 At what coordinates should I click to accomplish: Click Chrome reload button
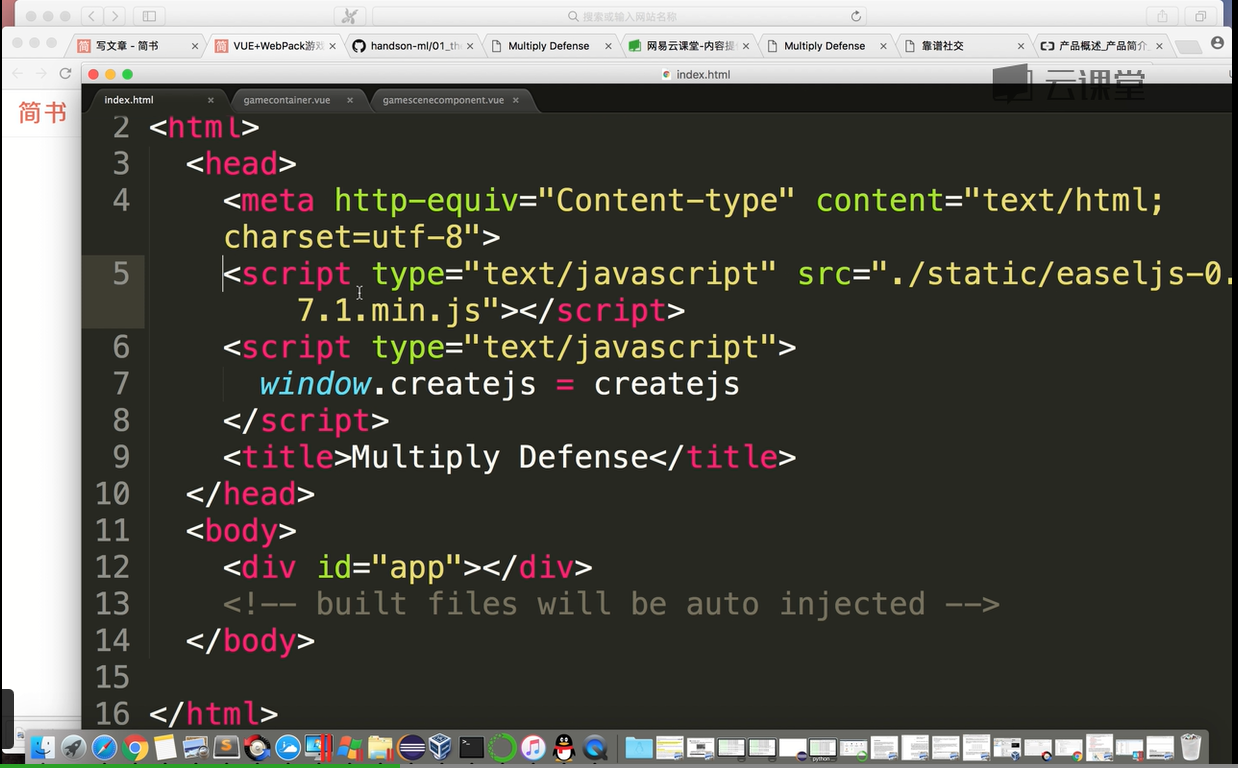coord(66,73)
